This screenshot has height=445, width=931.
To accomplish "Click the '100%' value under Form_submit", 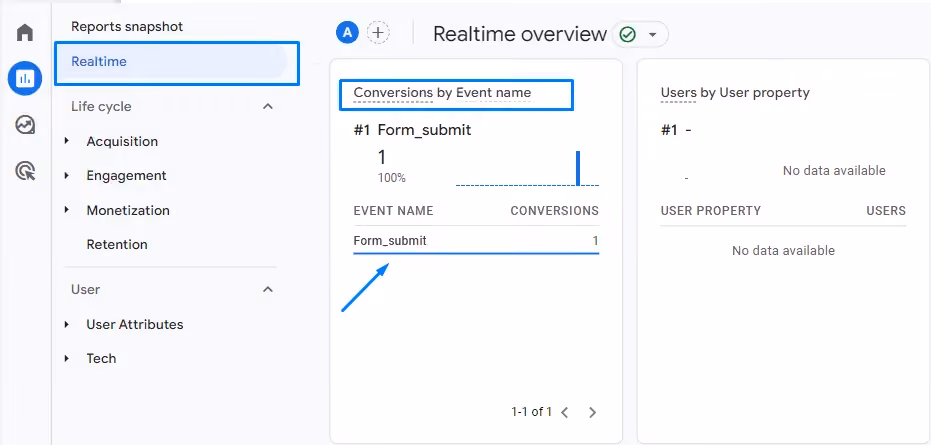I will click(392, 178).
